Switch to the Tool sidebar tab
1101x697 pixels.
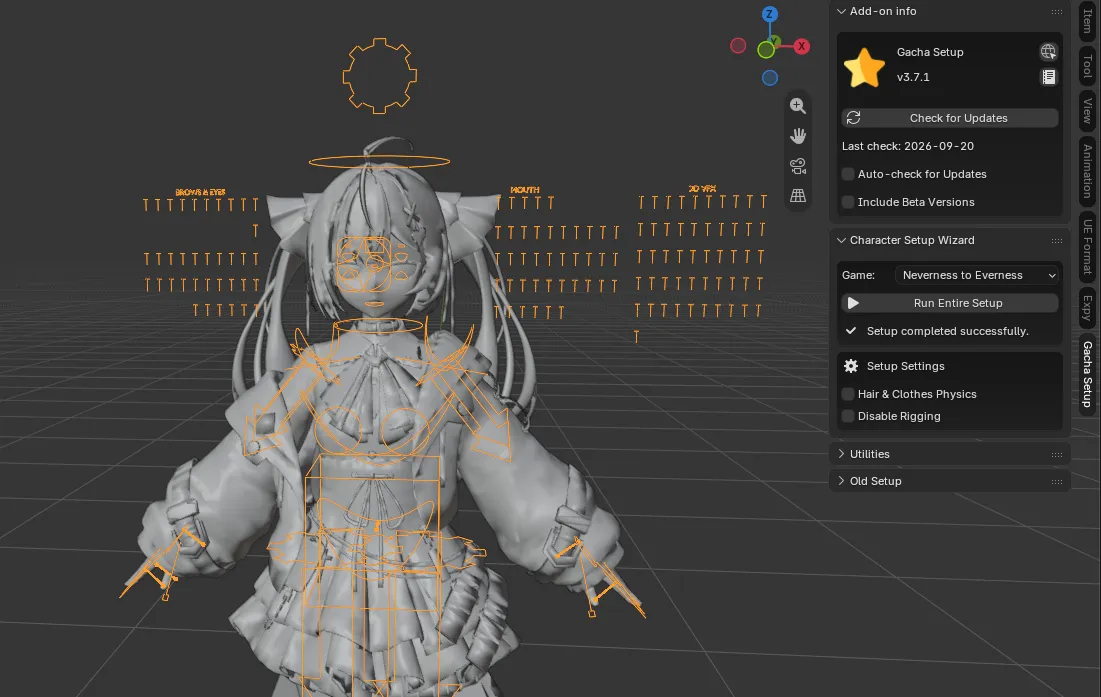1087,66
